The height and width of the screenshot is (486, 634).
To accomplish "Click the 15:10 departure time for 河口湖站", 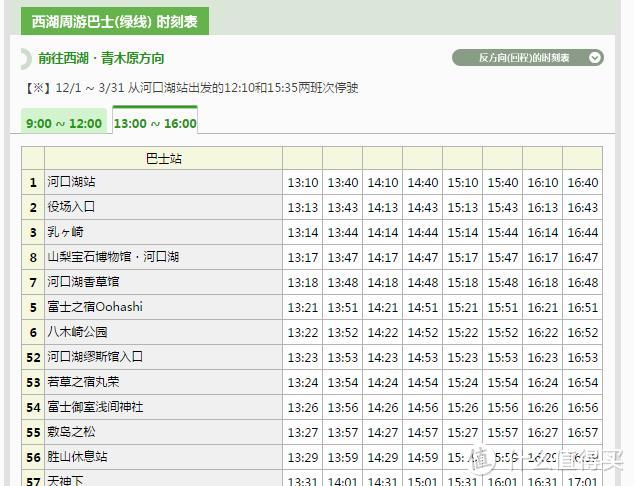I will pos(463,183).
